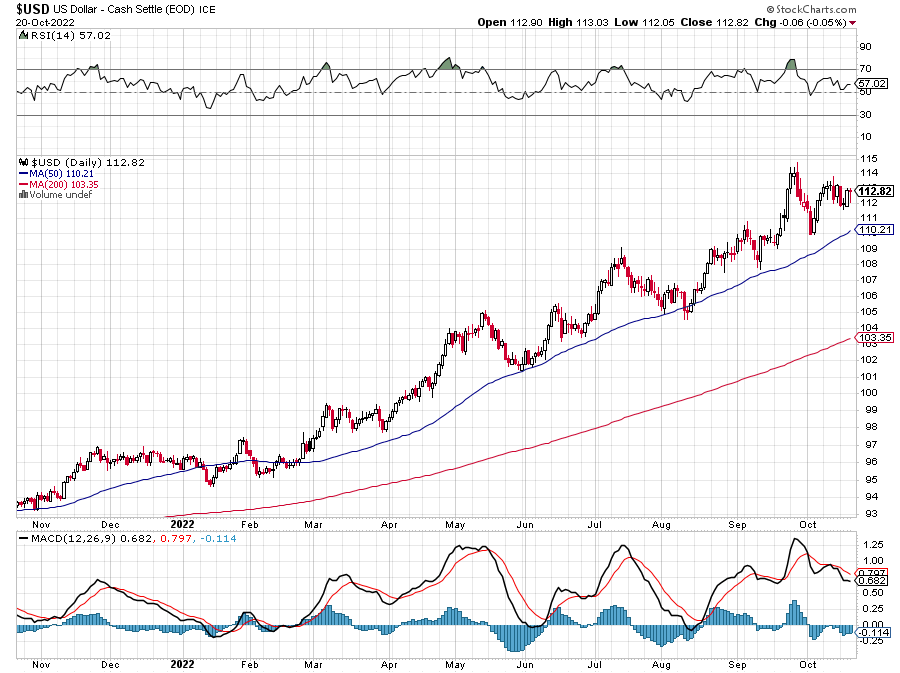900x673 pixels.
Task: Click the Chg -0.06 (-0.05%) text
Action: coord(800,22)
